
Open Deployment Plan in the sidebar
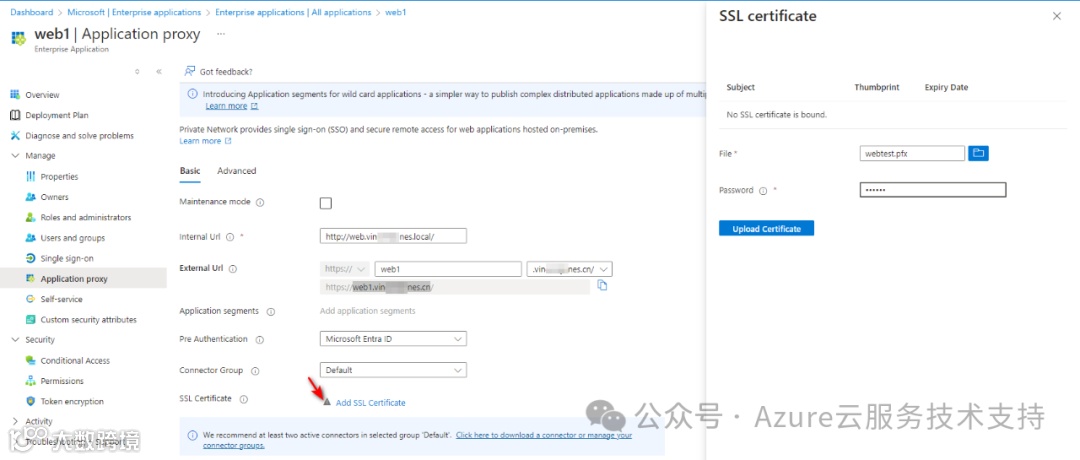tap(56, 116)
